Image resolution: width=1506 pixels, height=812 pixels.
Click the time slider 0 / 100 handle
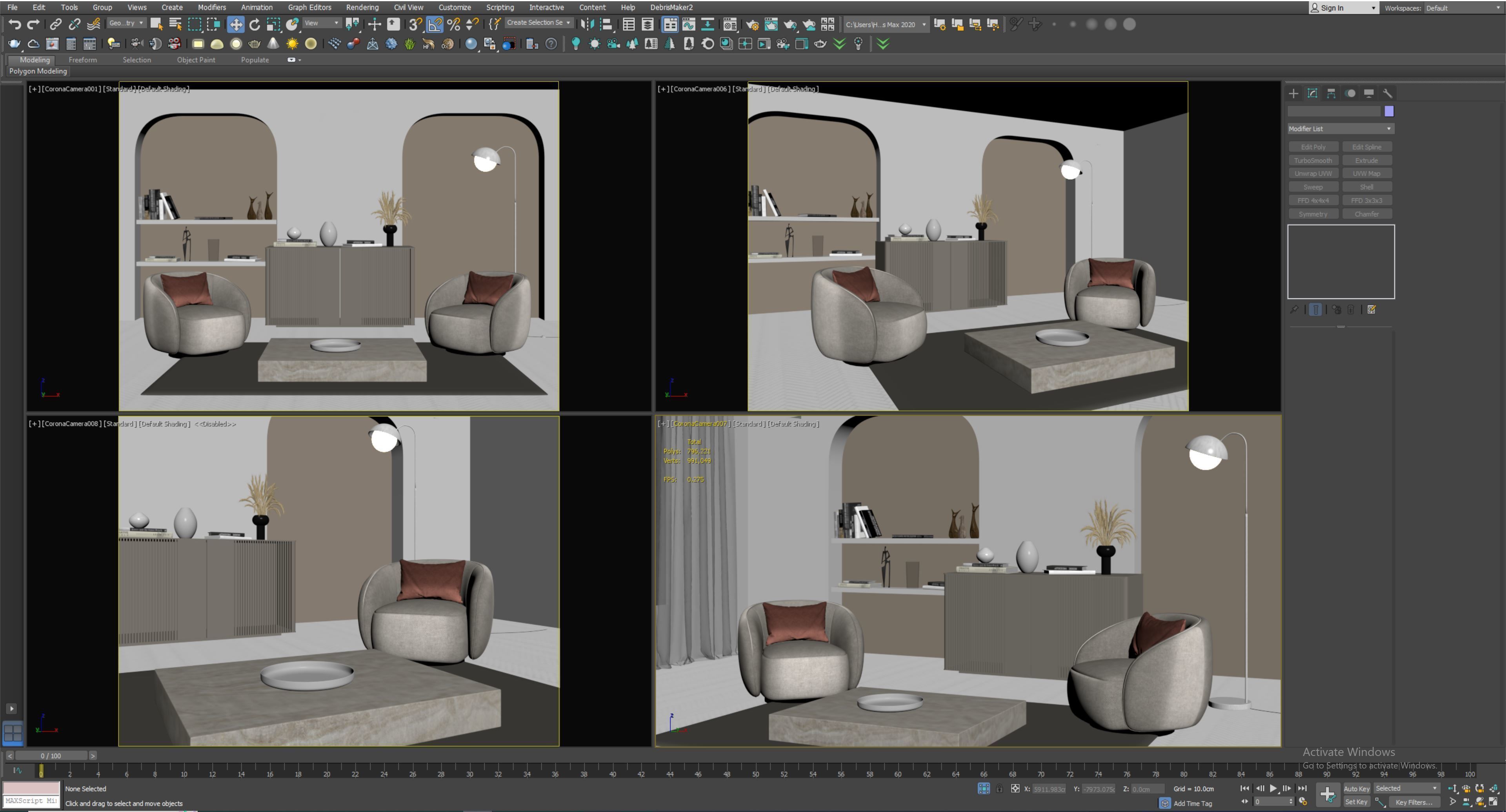pyautogui.click(x=51, y=756)
